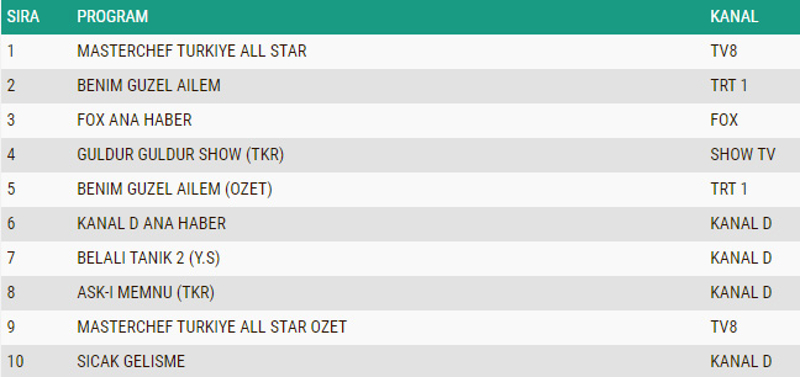Image resolution: width=800 pixels, height=377 pixels.
Task: Select BENIM GUZEL AILEM program
Action: (148, 85)
